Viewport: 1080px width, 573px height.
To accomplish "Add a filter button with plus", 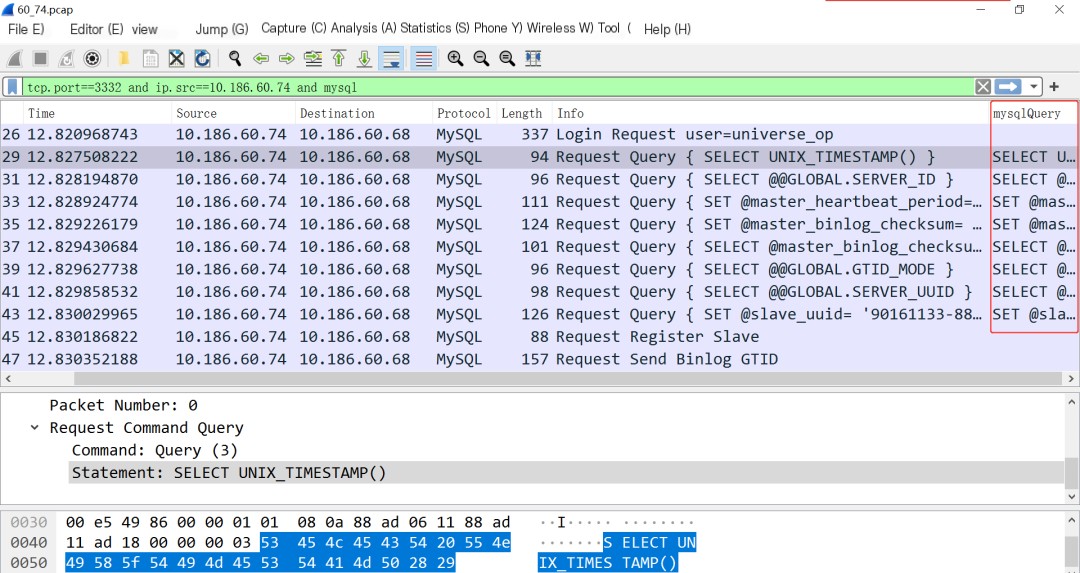I will tap(1054, 87).
